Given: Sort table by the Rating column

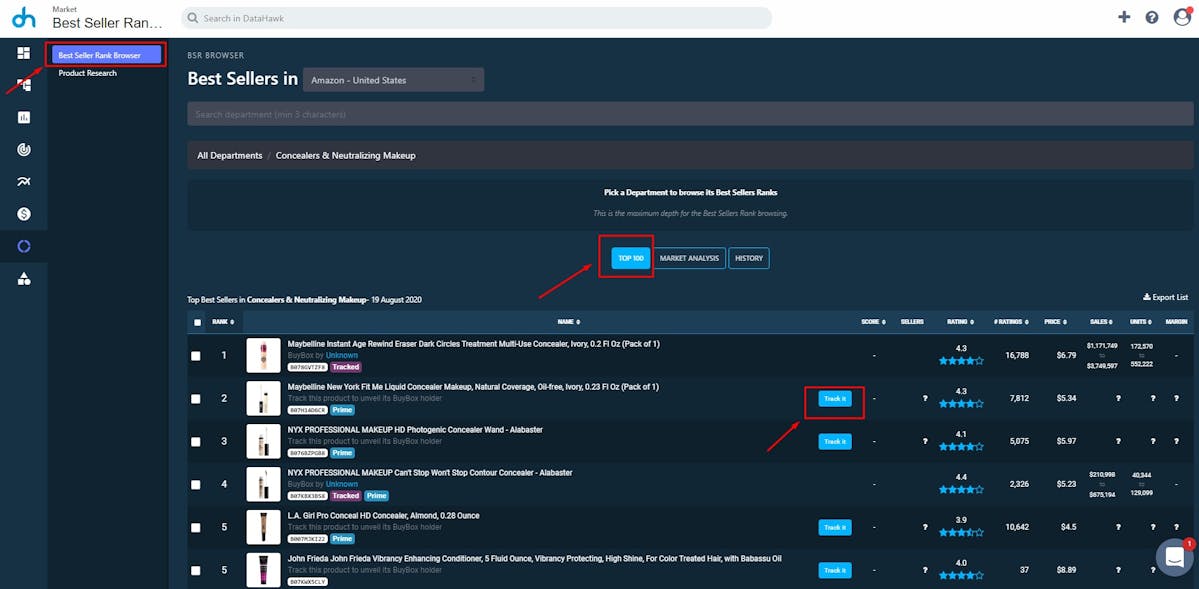Looking at the screenshot, I should (x=960, y=322).
